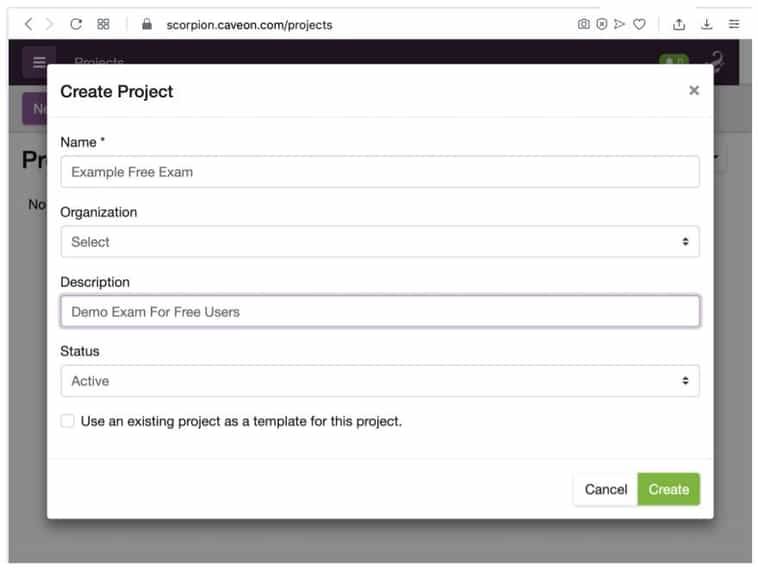Open the speed dial grid icon
Viewport: 758px width, 568px height.
[x=103, y=24]
